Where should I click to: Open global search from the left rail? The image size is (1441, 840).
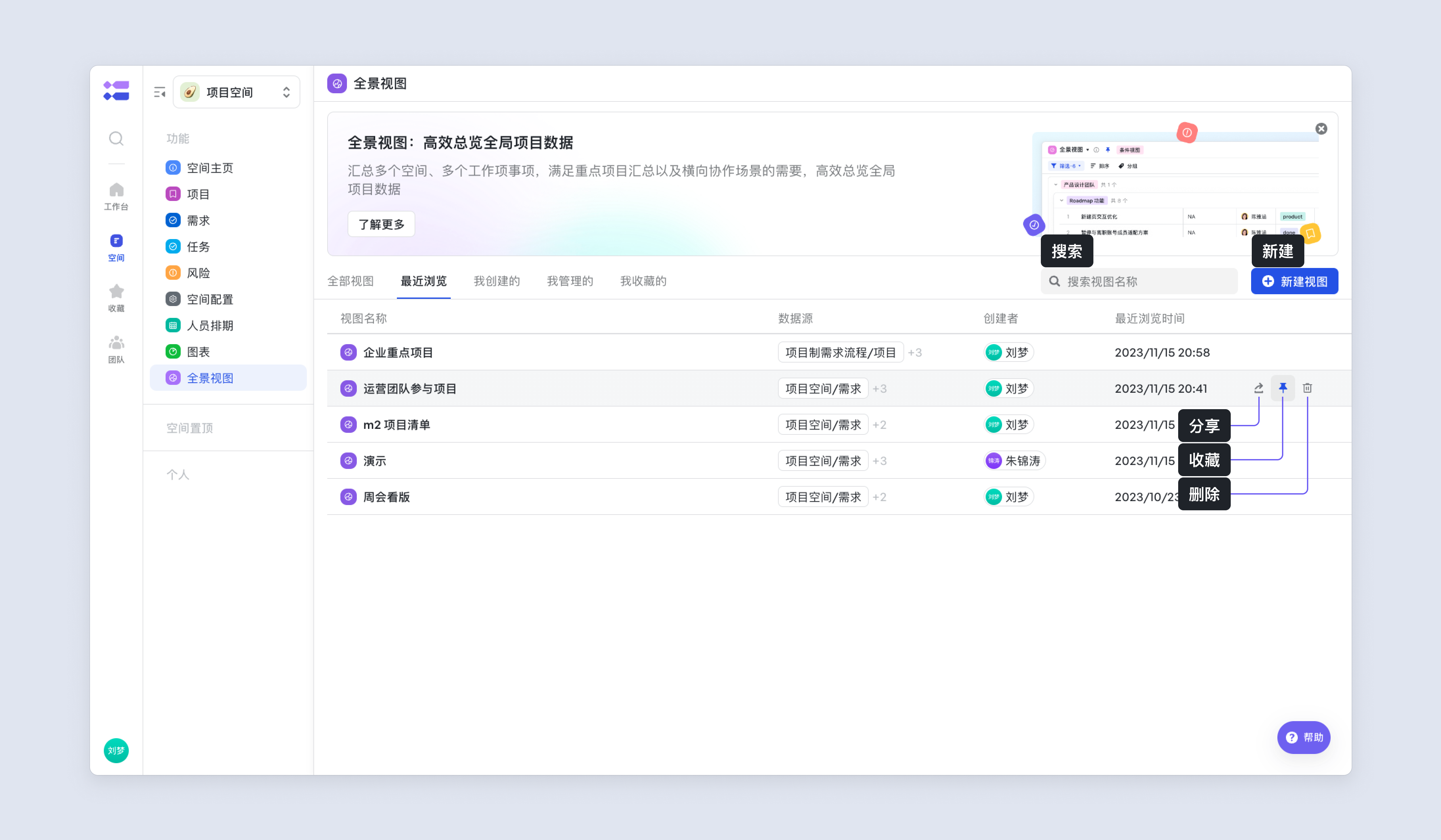tap(116, 138)
